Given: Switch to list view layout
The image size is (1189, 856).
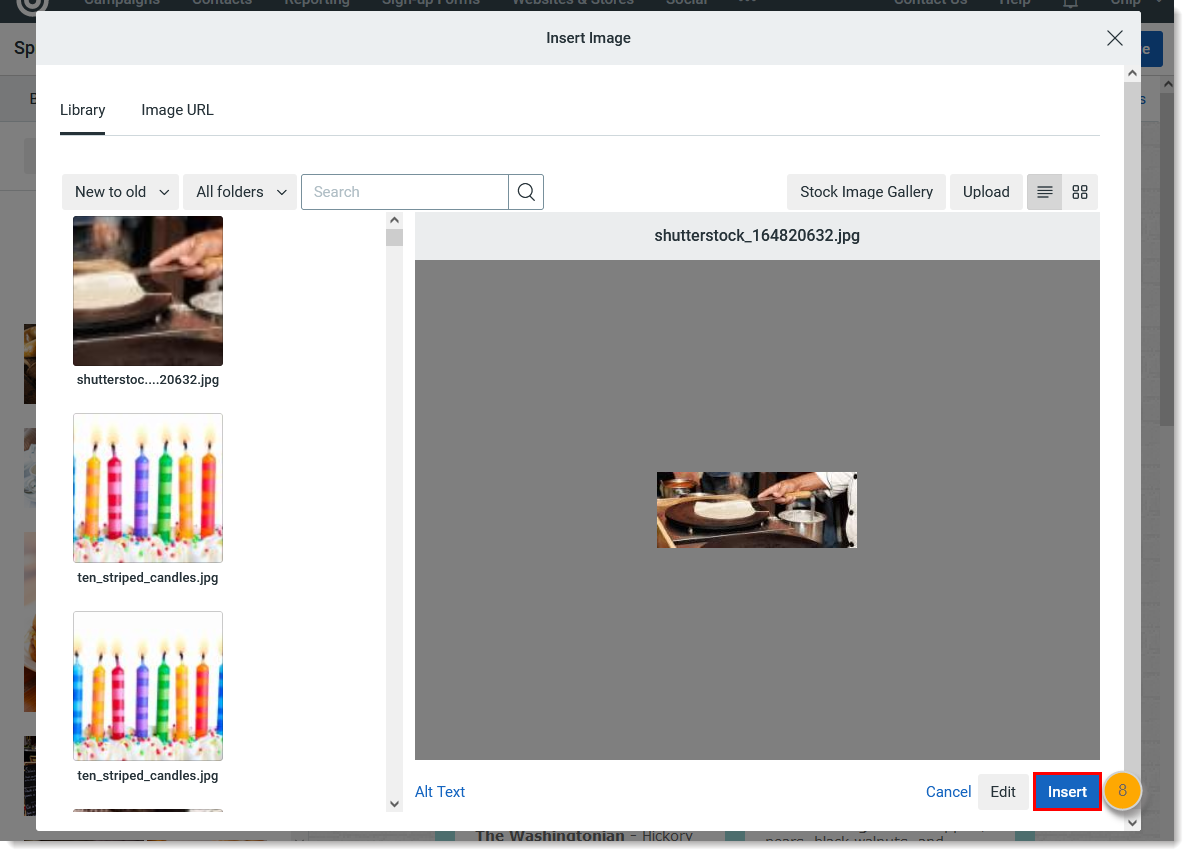Looking at the screenshot, I should click(1044, 192).
